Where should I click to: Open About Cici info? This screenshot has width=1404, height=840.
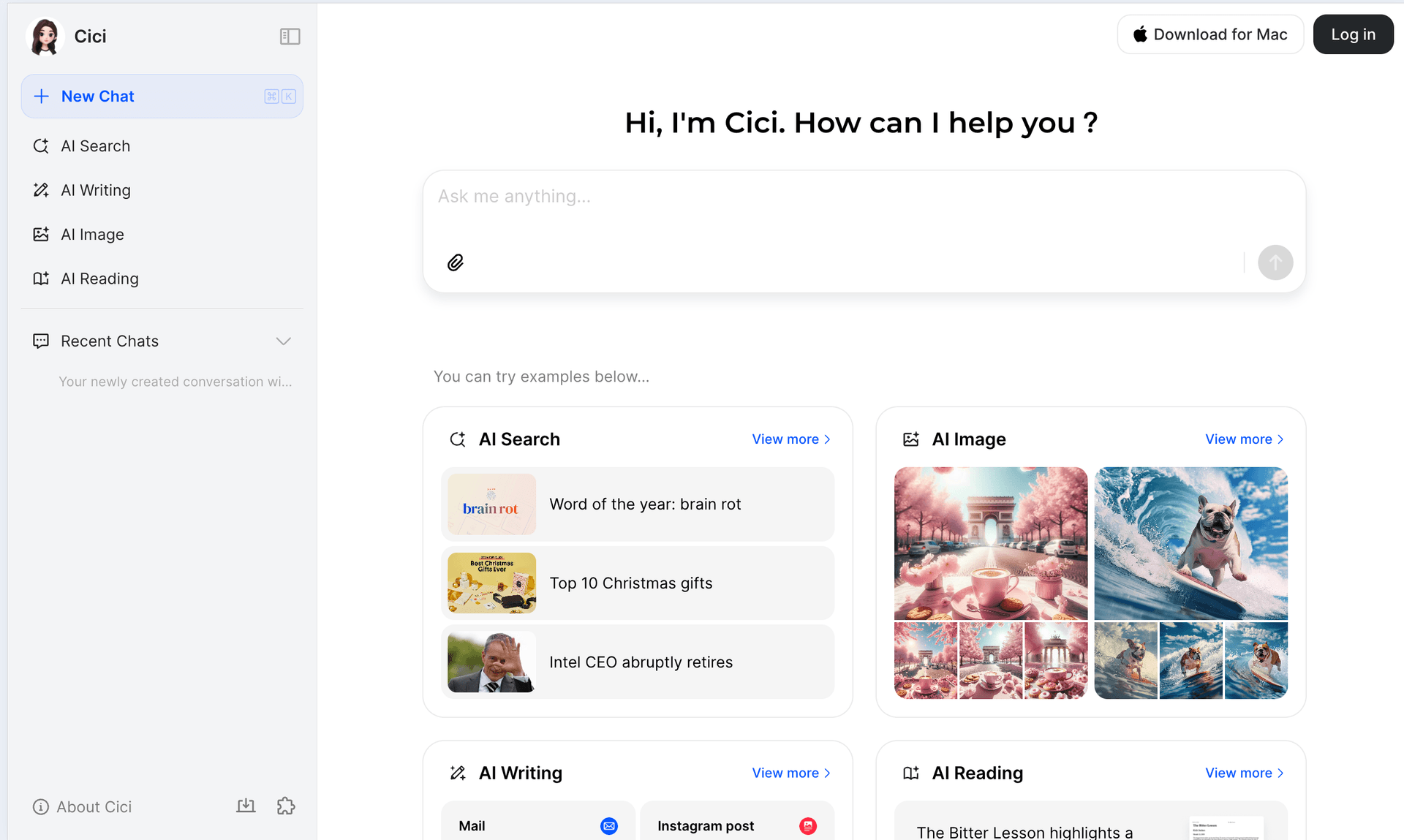point(82,807)
